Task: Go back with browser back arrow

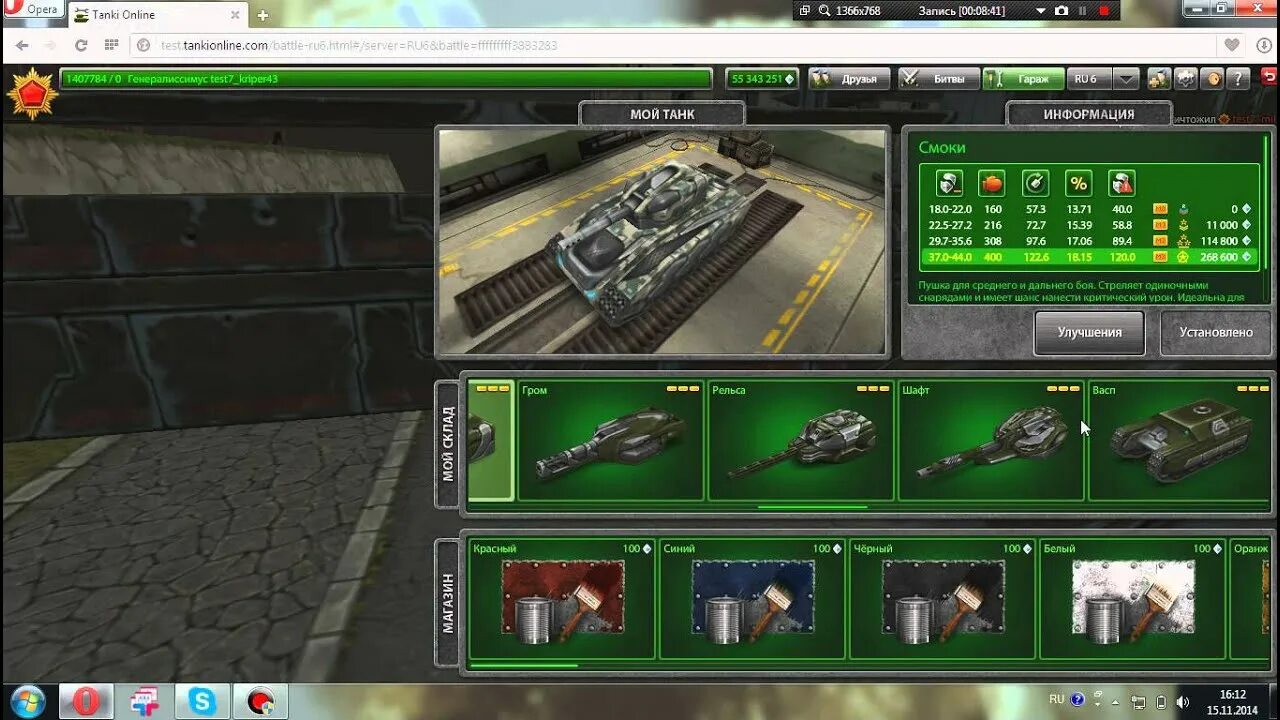Action: coord(21,45)
